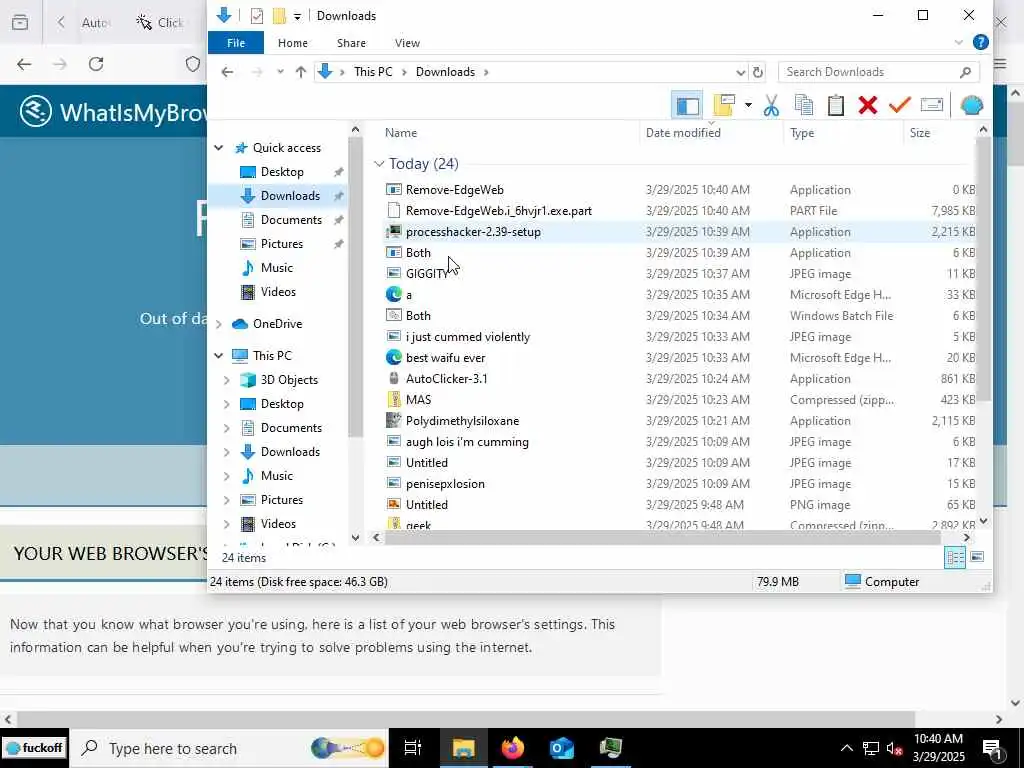Click the navigation pane scrollbar
Screen dimensions: 1024x768
[x=355, y=287]
